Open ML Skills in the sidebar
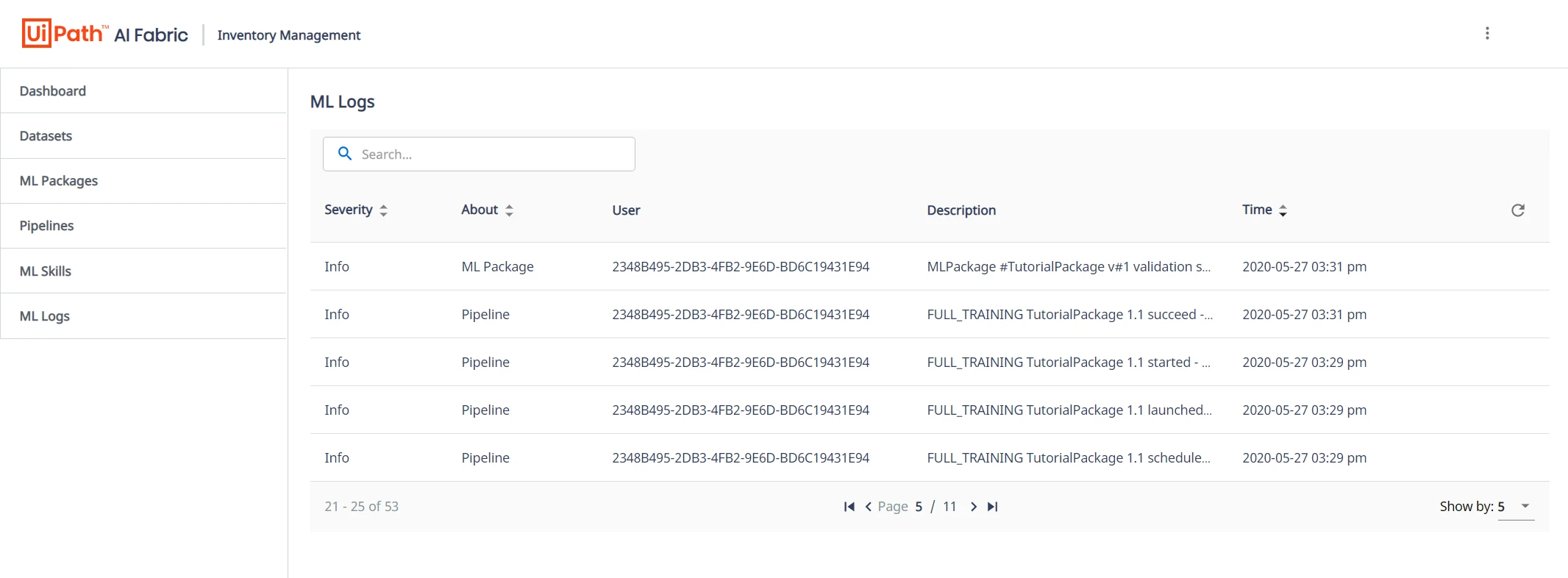1568x578 pixels. [x=144, y=271]
